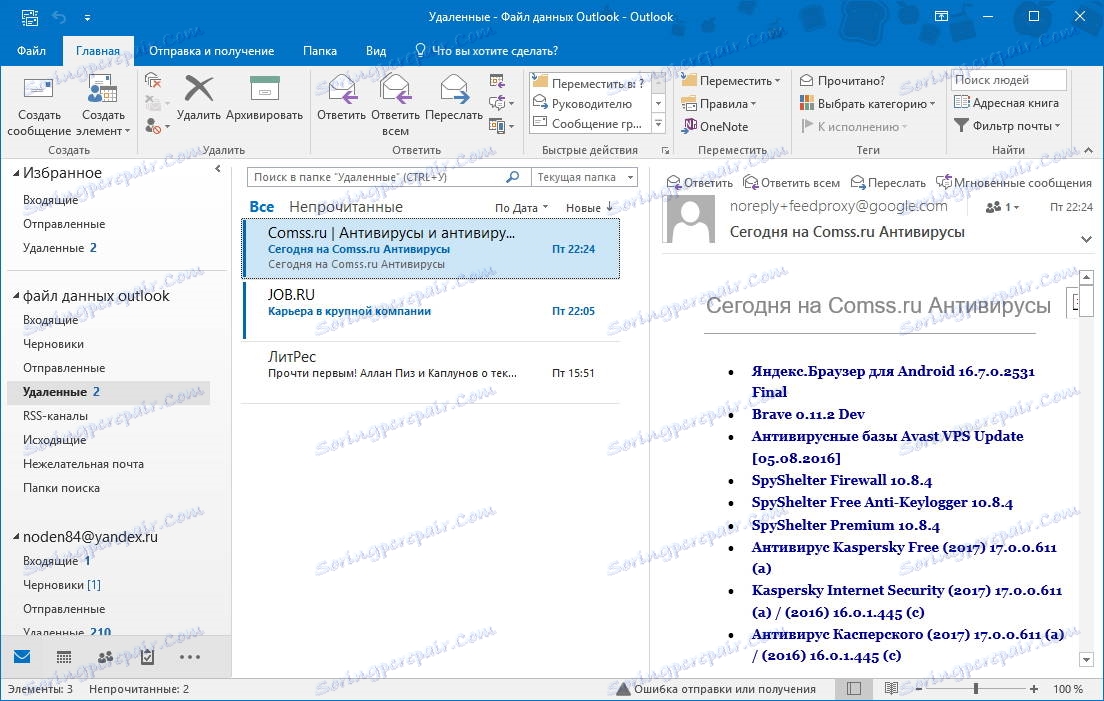The image size is (1104, 701).
Task: Collapse the Favorites (Избранное) section
Action: [x=16, y=173]
